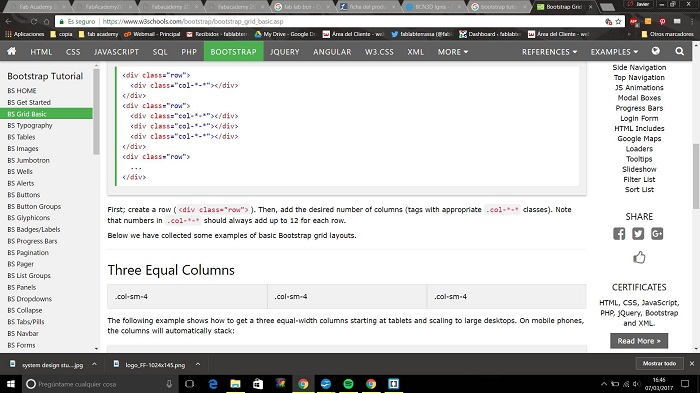Click sidebar scrollbar thumb
The height and width of the screenshot is (393, 700).
coord(96,111)
